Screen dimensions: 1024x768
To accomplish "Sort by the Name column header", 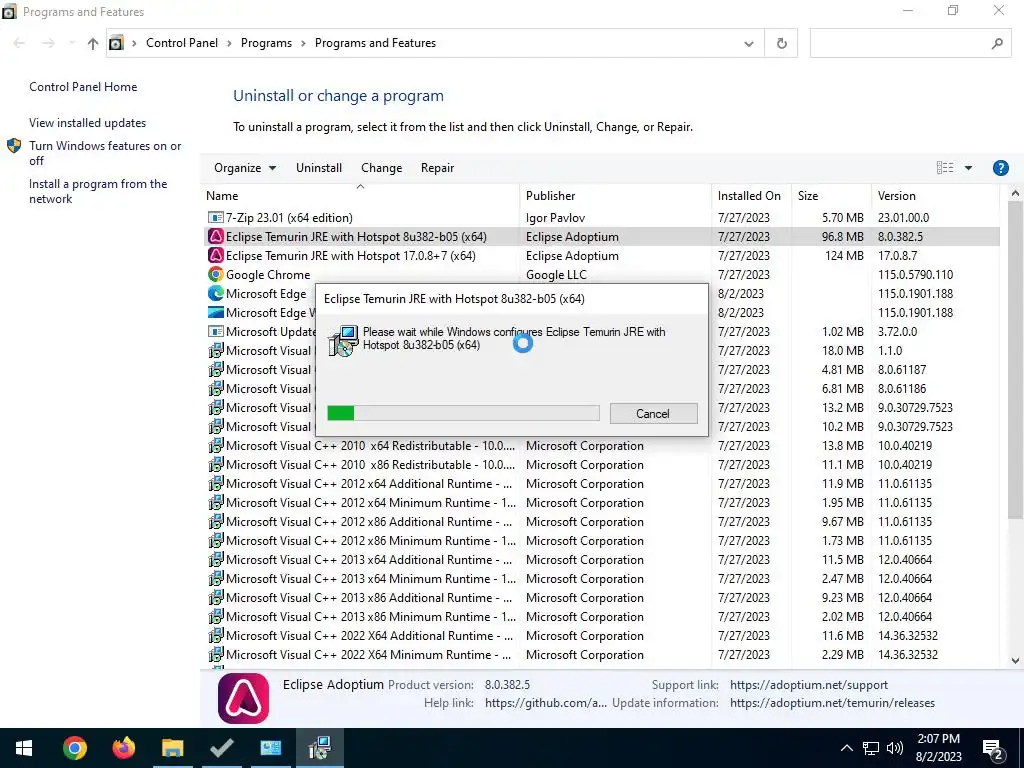I will tap(360, 195).
